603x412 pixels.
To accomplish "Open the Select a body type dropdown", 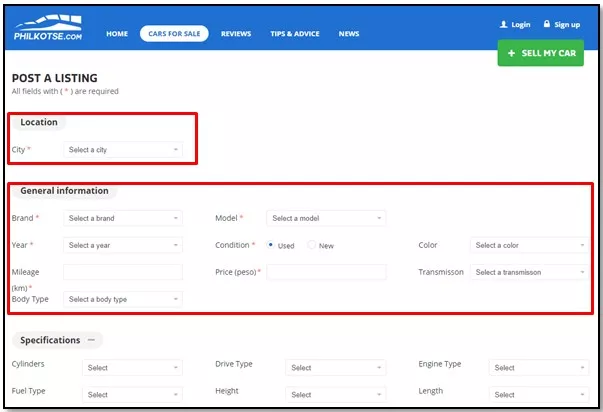I will point(123,299).
